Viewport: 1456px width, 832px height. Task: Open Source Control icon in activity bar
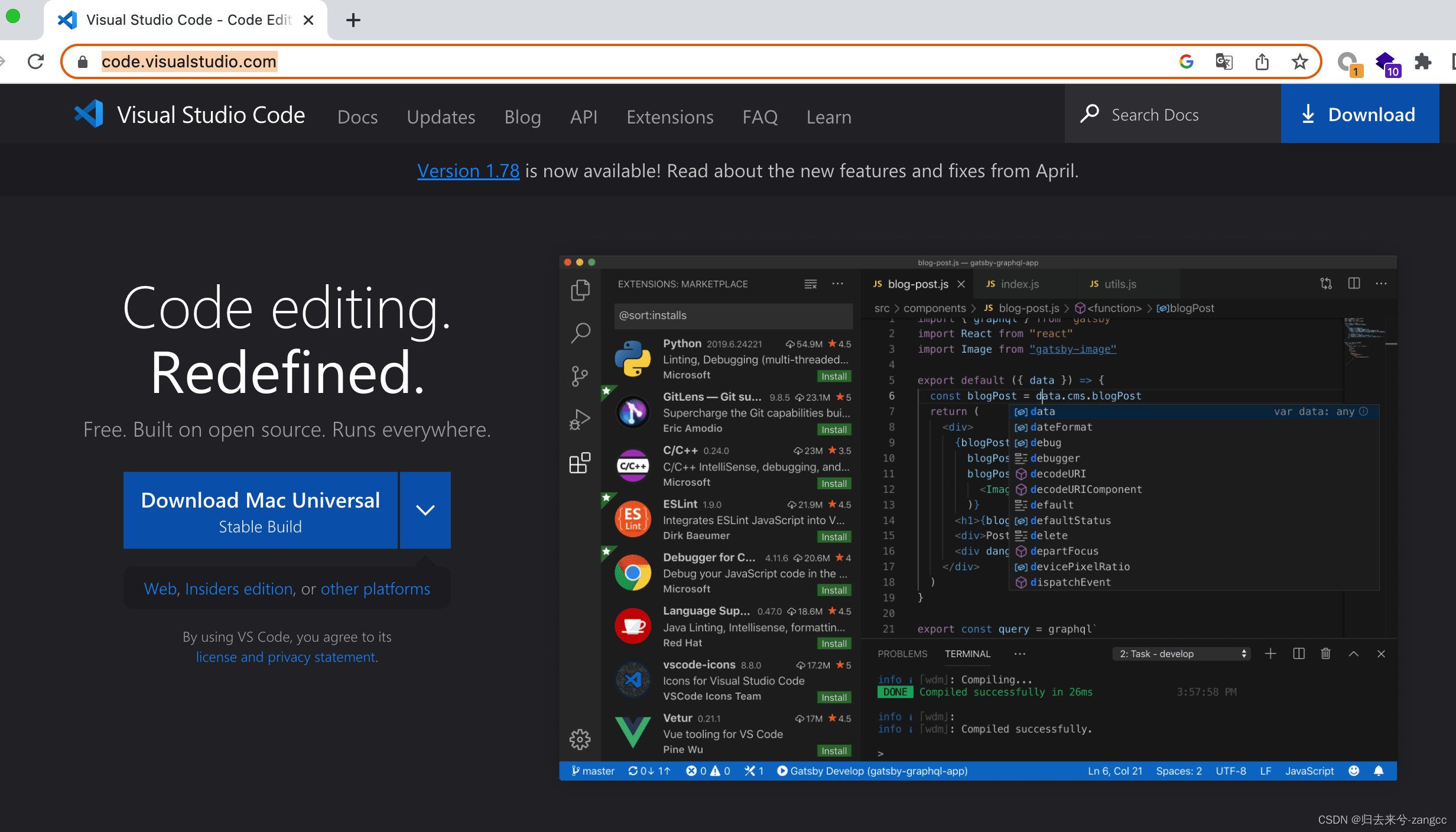(580, 376)
